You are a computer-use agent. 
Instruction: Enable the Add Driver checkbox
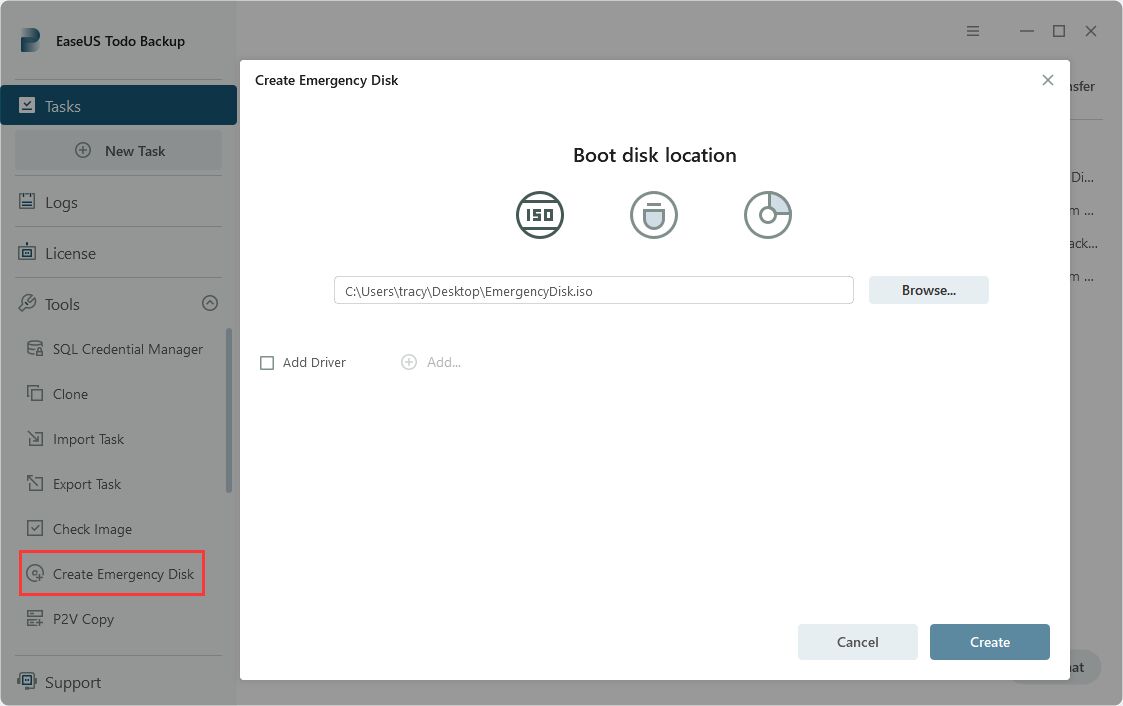pos(267,363)
